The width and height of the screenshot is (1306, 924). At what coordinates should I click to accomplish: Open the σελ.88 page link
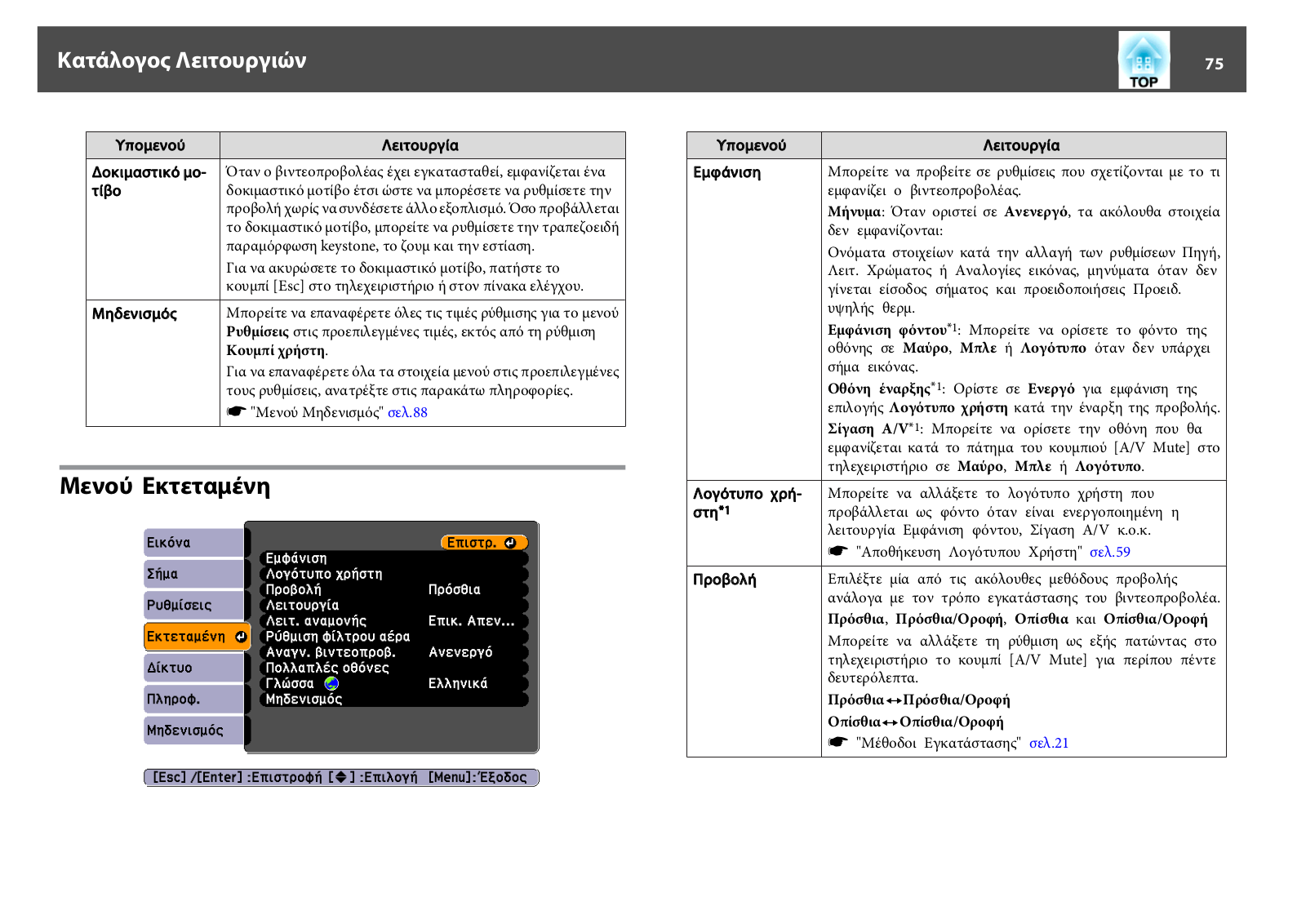point(407,412)
